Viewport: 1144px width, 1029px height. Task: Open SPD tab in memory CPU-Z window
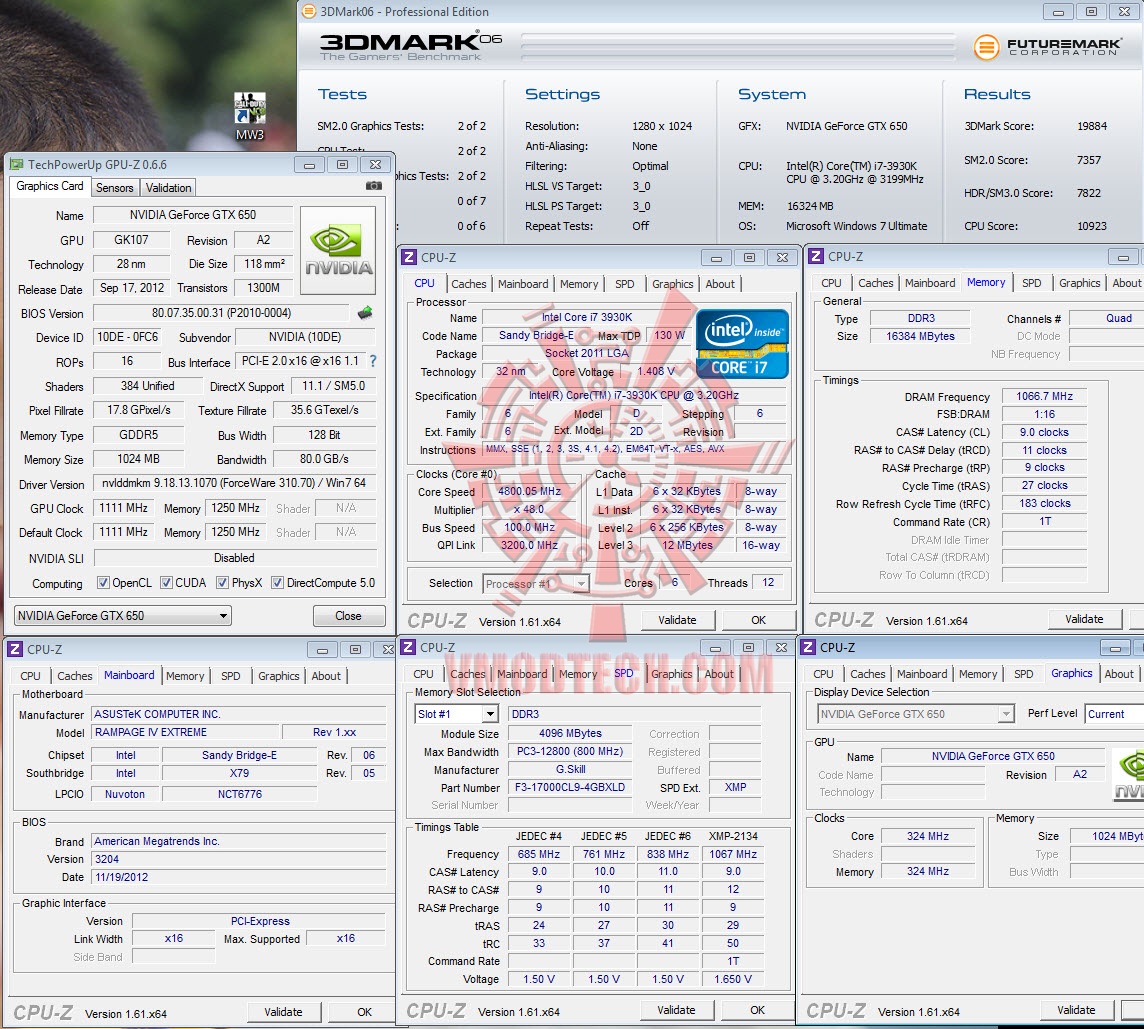1032,282
